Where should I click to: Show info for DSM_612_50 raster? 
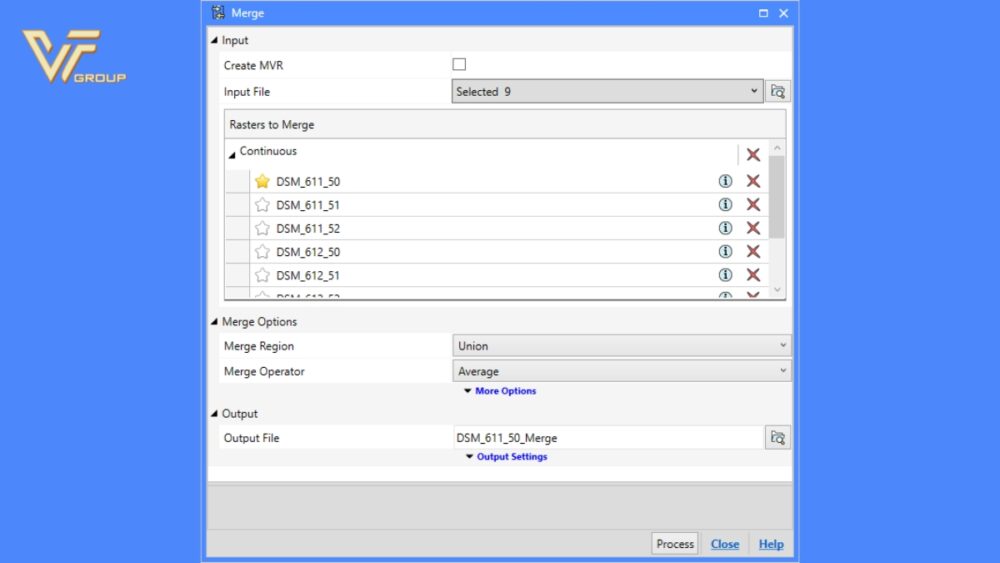[725, 252]
